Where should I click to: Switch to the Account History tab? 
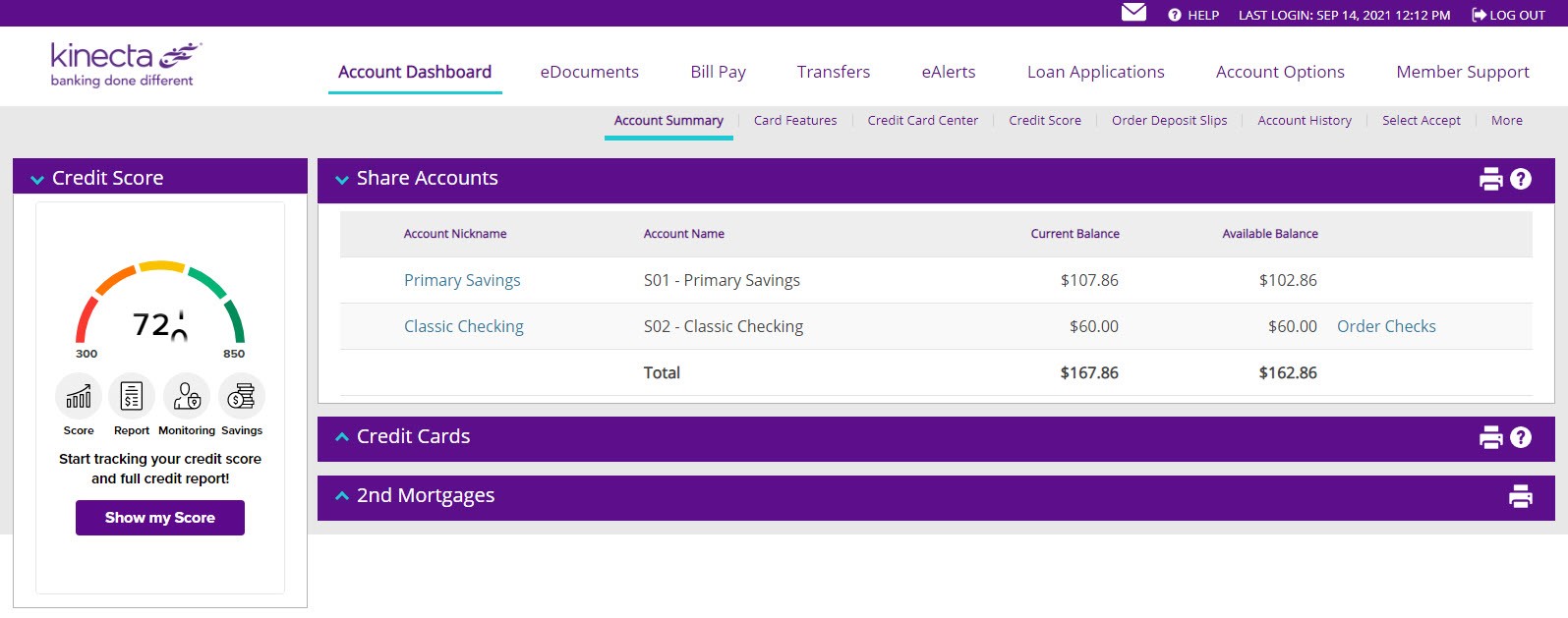[1304, 121]
